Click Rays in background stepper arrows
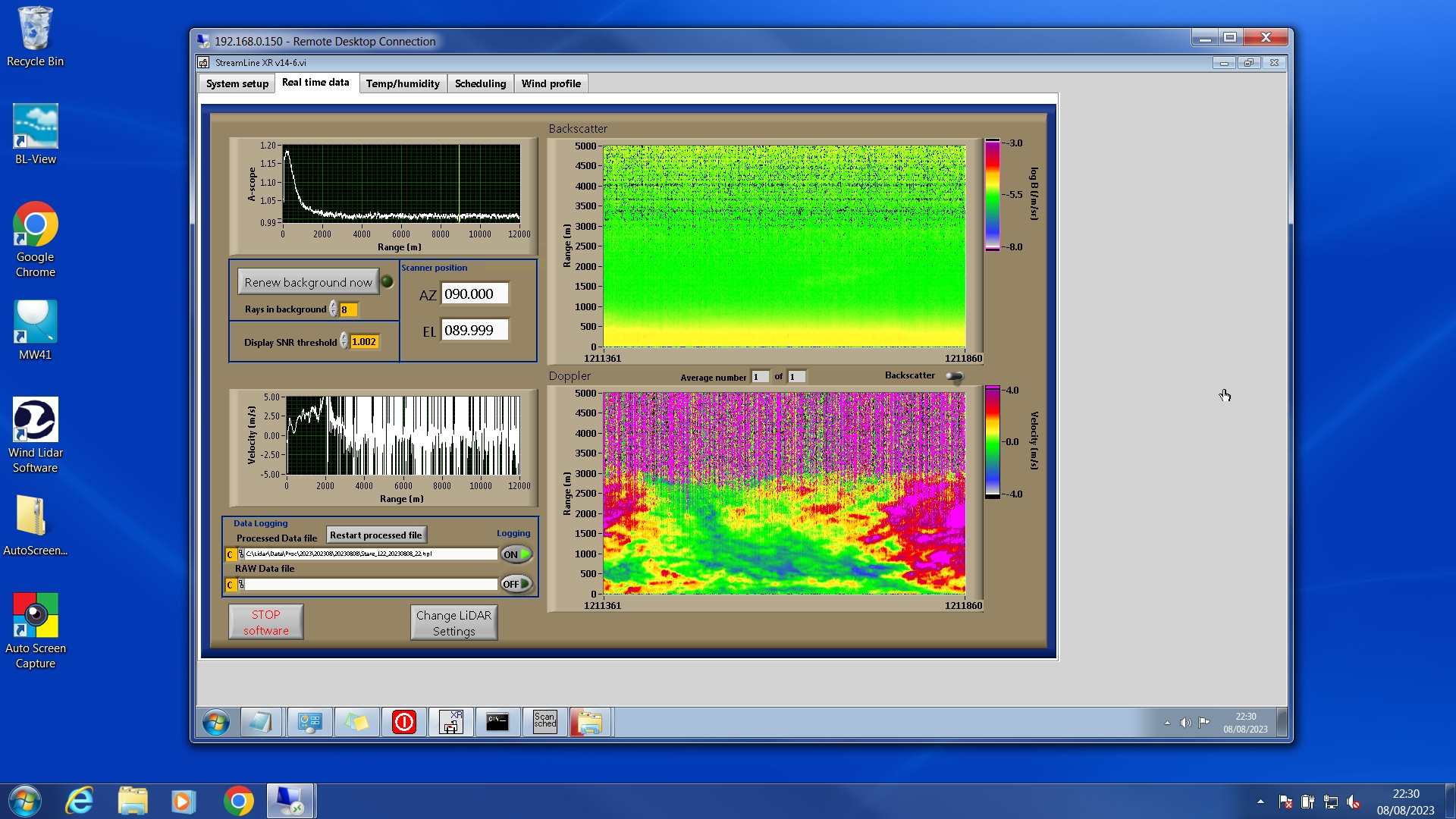Screen dimensions: 1456x819 (333, 309)
